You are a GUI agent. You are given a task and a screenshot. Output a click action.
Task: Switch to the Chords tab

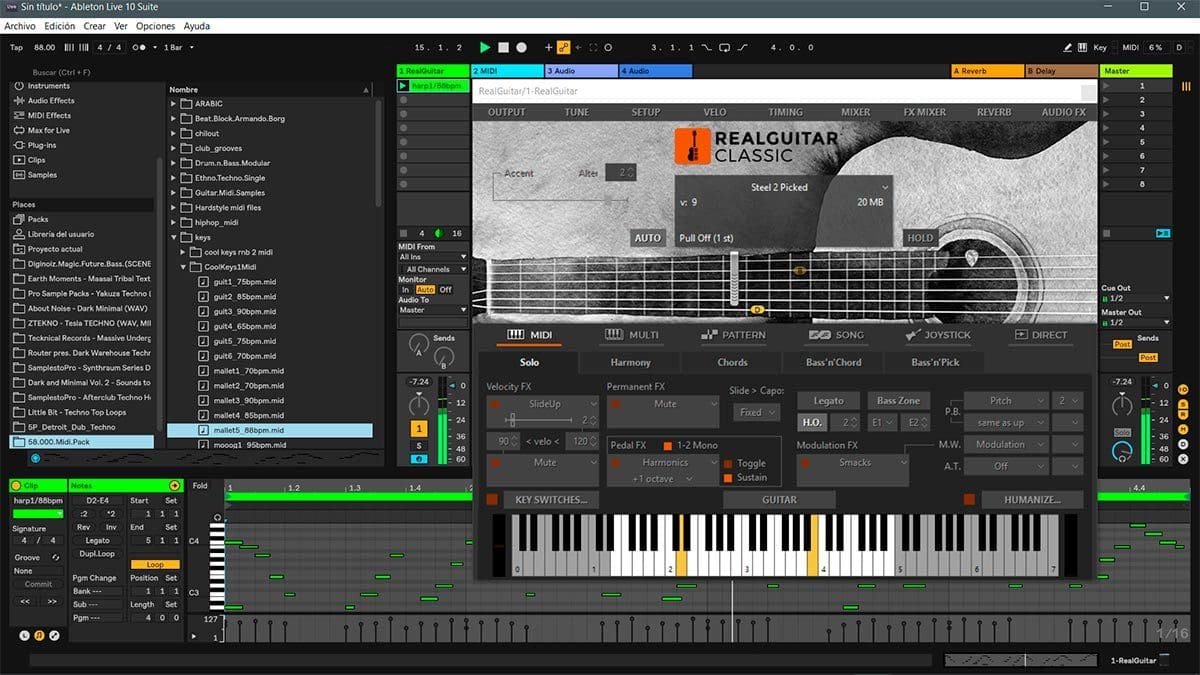click(x=732, y=362)
